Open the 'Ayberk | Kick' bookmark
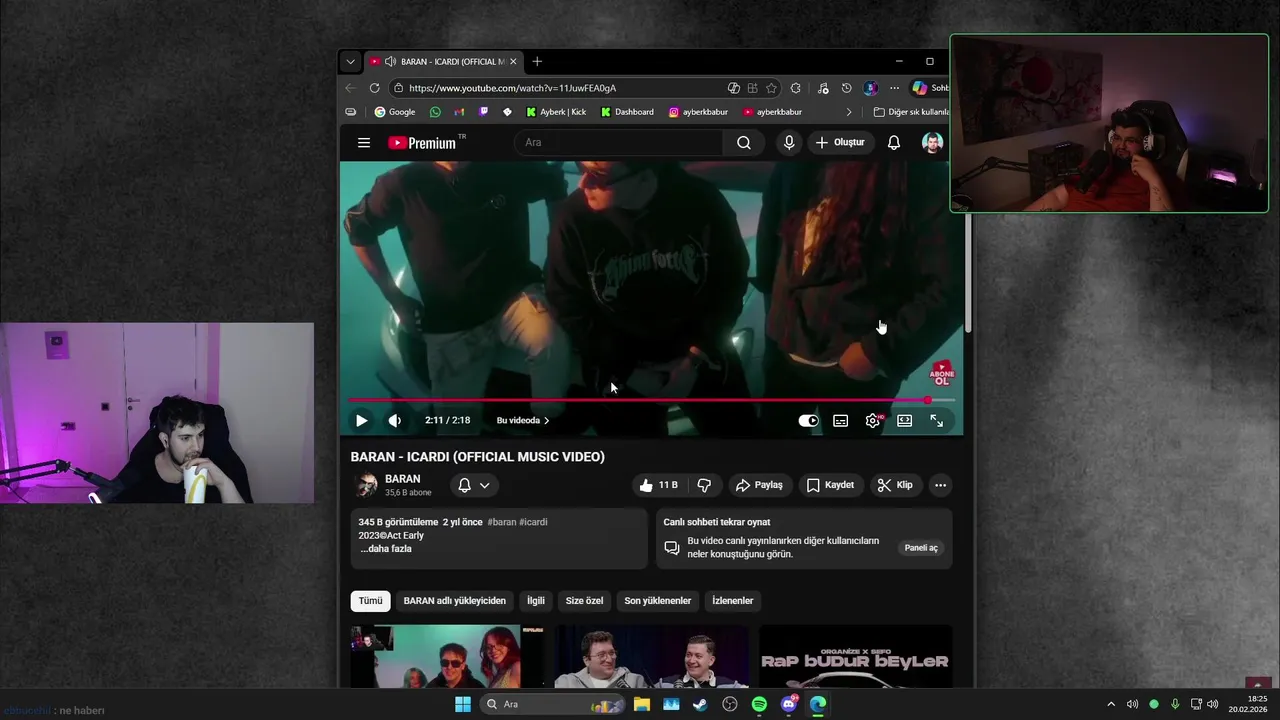The image size is (1280, 720). (556, 112)
